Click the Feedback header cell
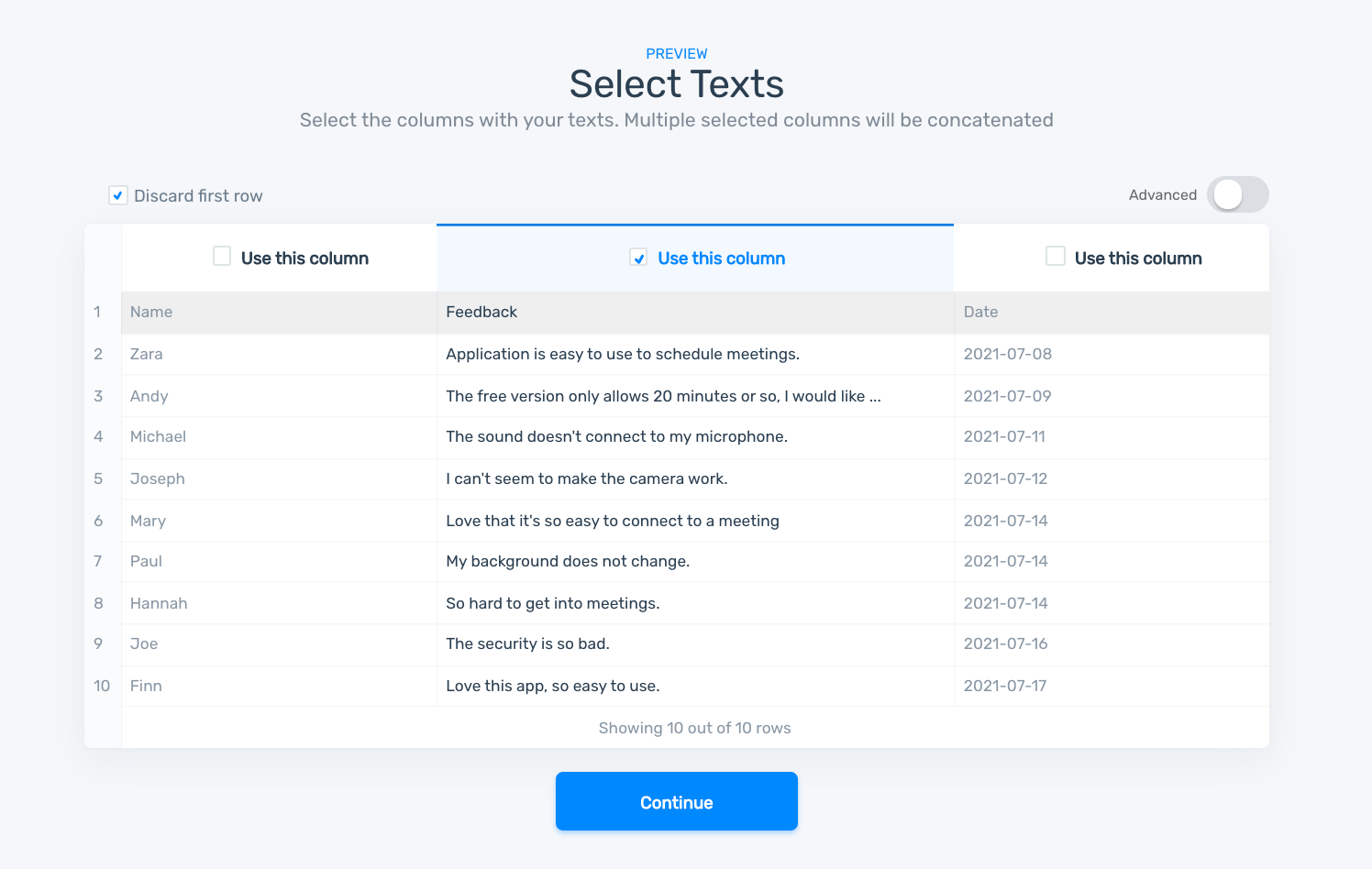 pos(481,312)
